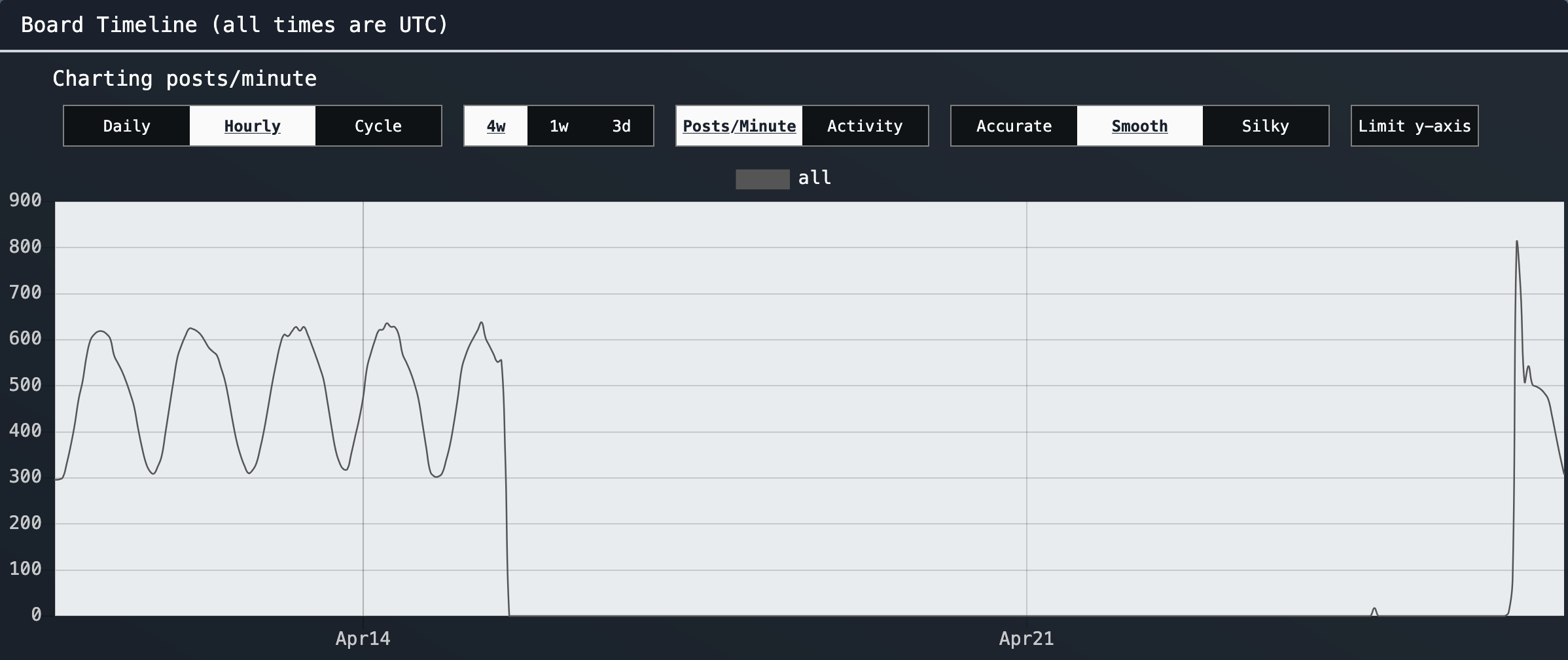1568x660 pixels.
Task: Click the 800 peak spike on chart
Action: (x=1517, y=242)
